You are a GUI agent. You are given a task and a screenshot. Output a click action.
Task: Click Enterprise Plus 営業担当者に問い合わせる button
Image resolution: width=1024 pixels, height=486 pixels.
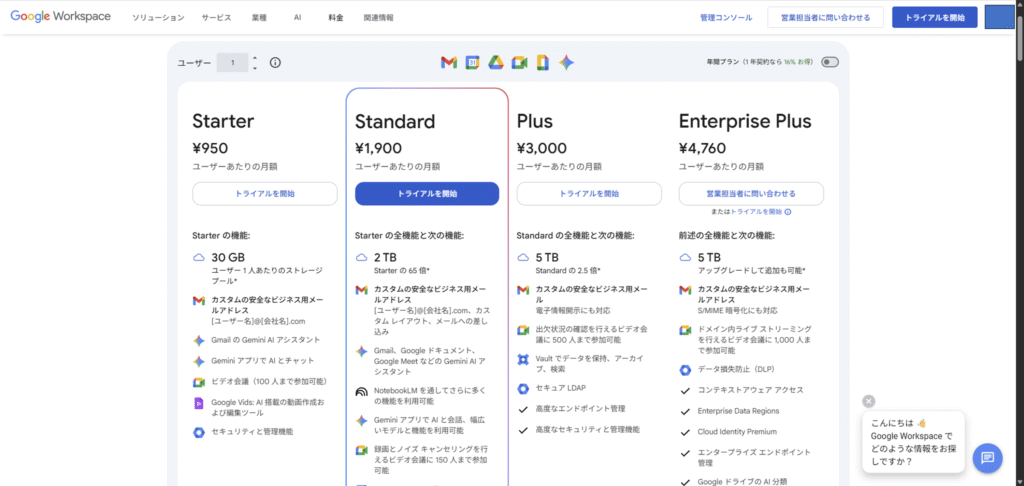pos(751,194)
